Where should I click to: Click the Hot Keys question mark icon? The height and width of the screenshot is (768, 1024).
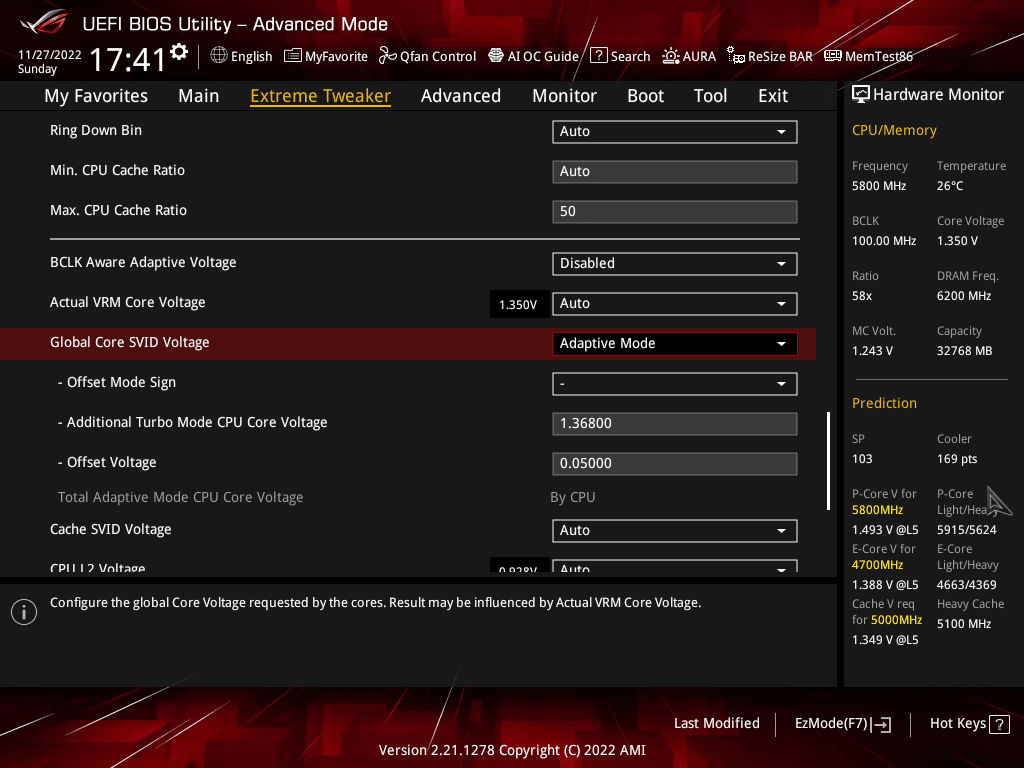999,724
